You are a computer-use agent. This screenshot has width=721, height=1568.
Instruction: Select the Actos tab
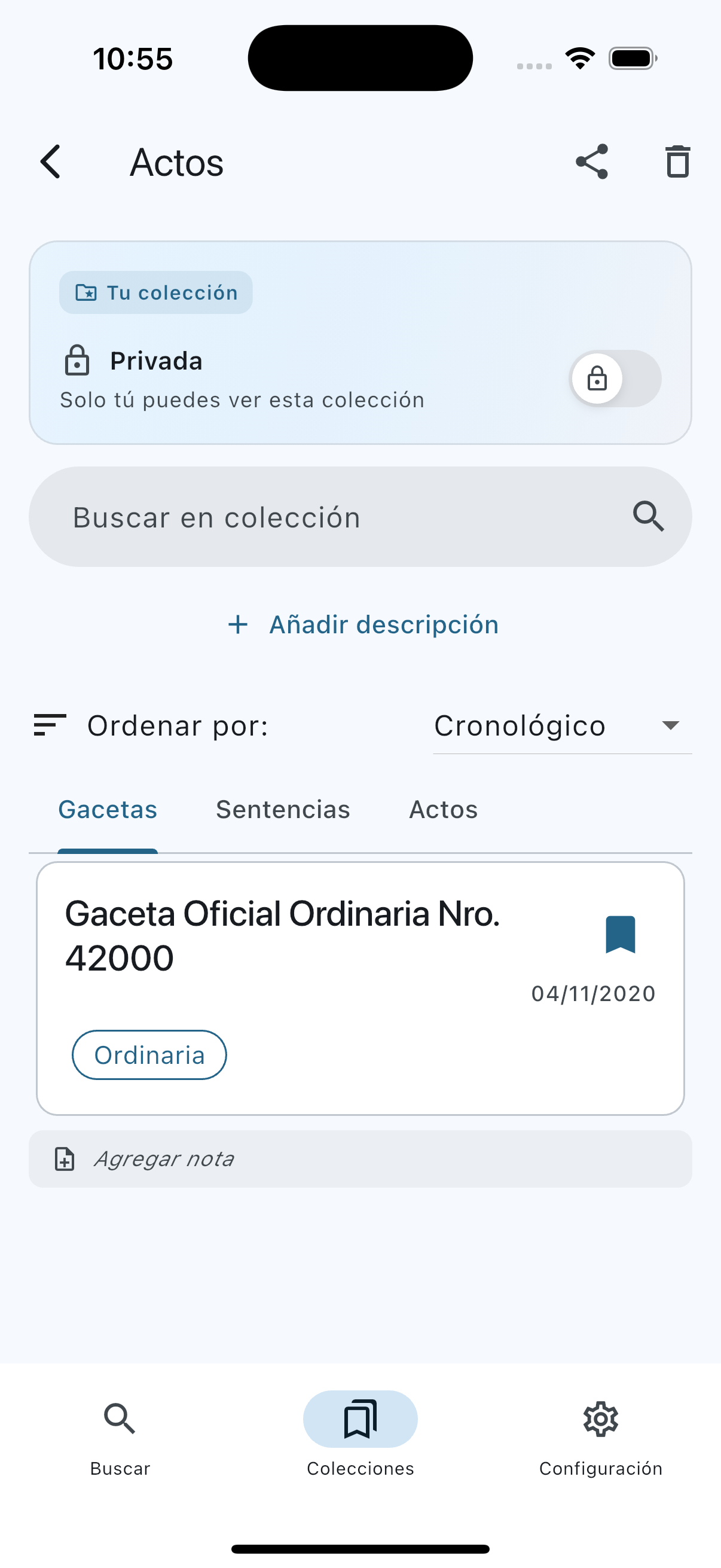point(443,810)
